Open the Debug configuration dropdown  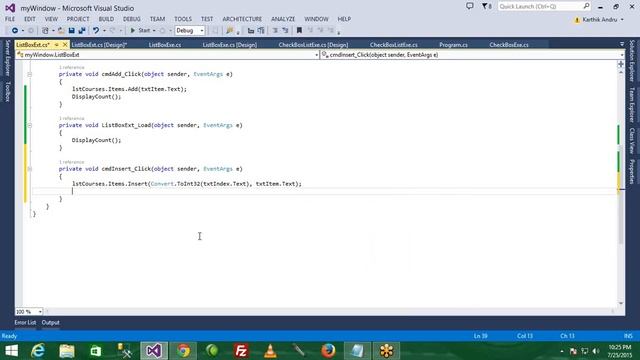pos(190,31)
